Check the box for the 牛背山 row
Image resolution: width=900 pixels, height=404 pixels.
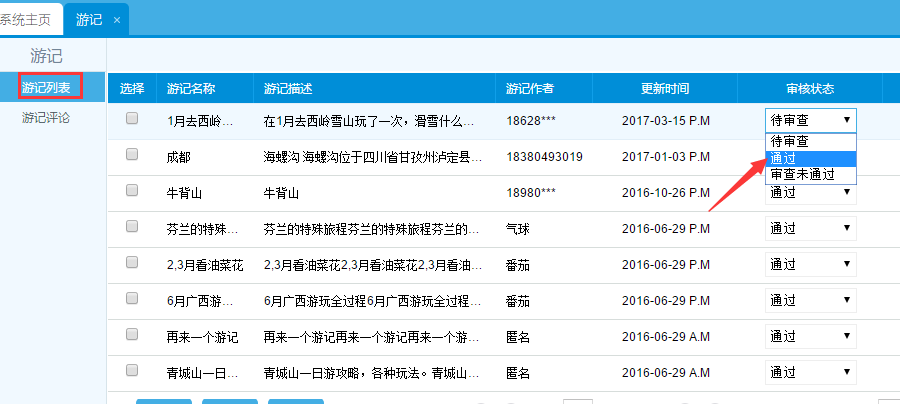coord(132,191)
